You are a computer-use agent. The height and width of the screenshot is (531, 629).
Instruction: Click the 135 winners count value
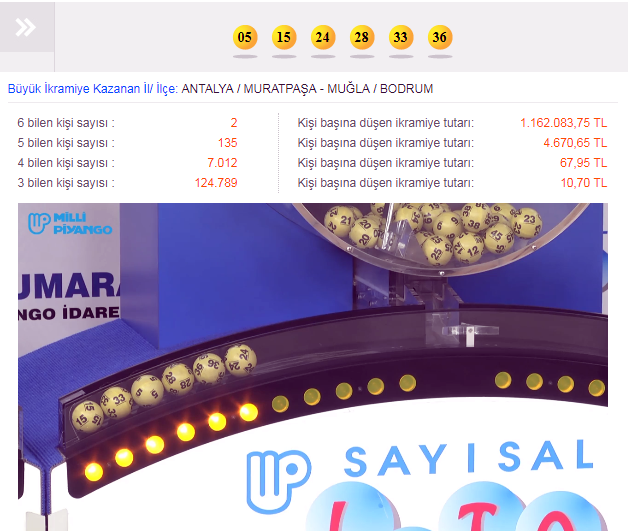click(227, 143)
